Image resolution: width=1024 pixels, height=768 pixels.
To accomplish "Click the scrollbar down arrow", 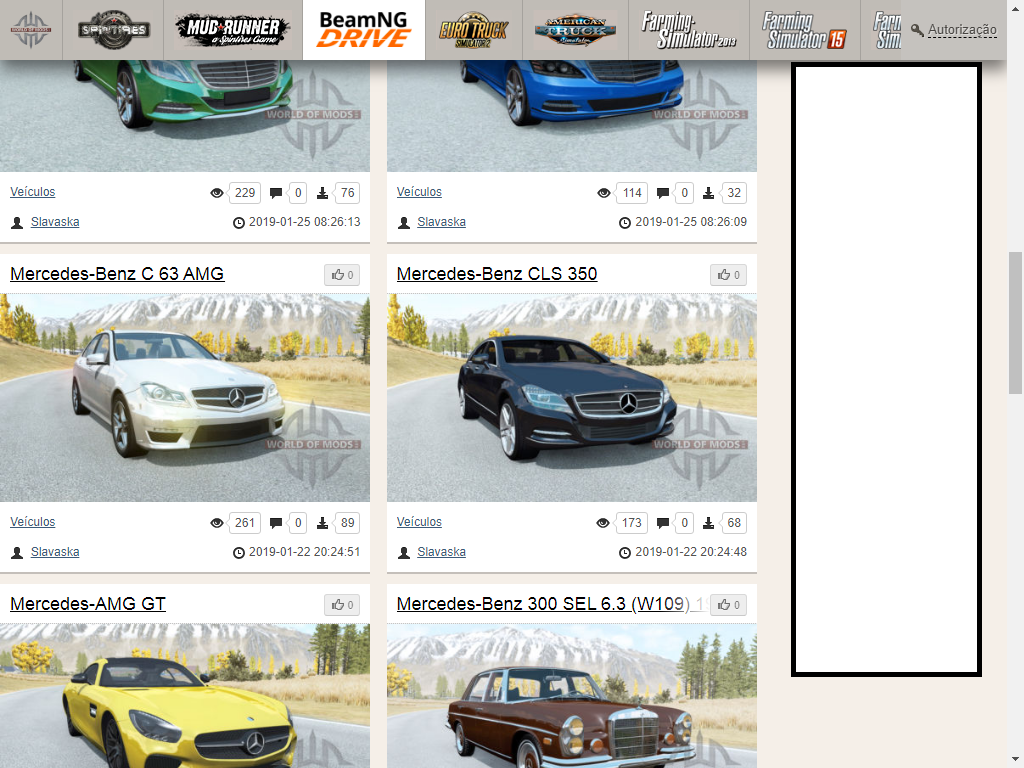I will [x=1016, y=760].
